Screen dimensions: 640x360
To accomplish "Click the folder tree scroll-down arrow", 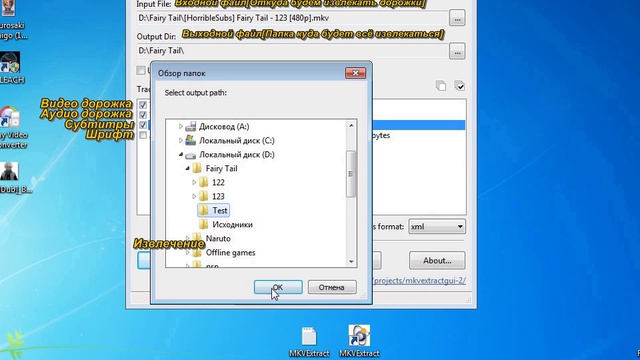I will 351,262.
